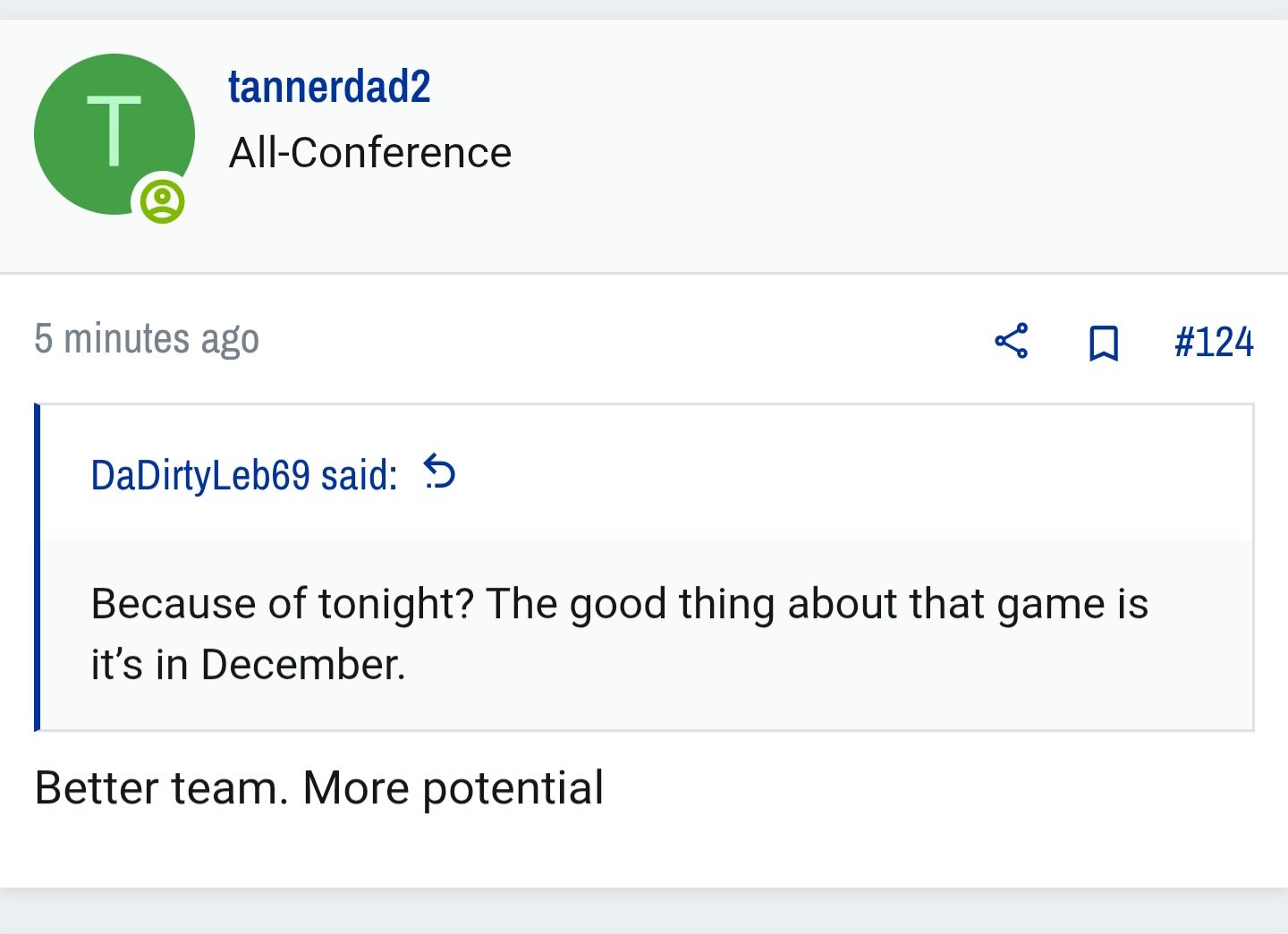The height and width of the screenshot is (934, 1288).
Task: Click the white space beside the timestamp
Action: click(626, 340)
